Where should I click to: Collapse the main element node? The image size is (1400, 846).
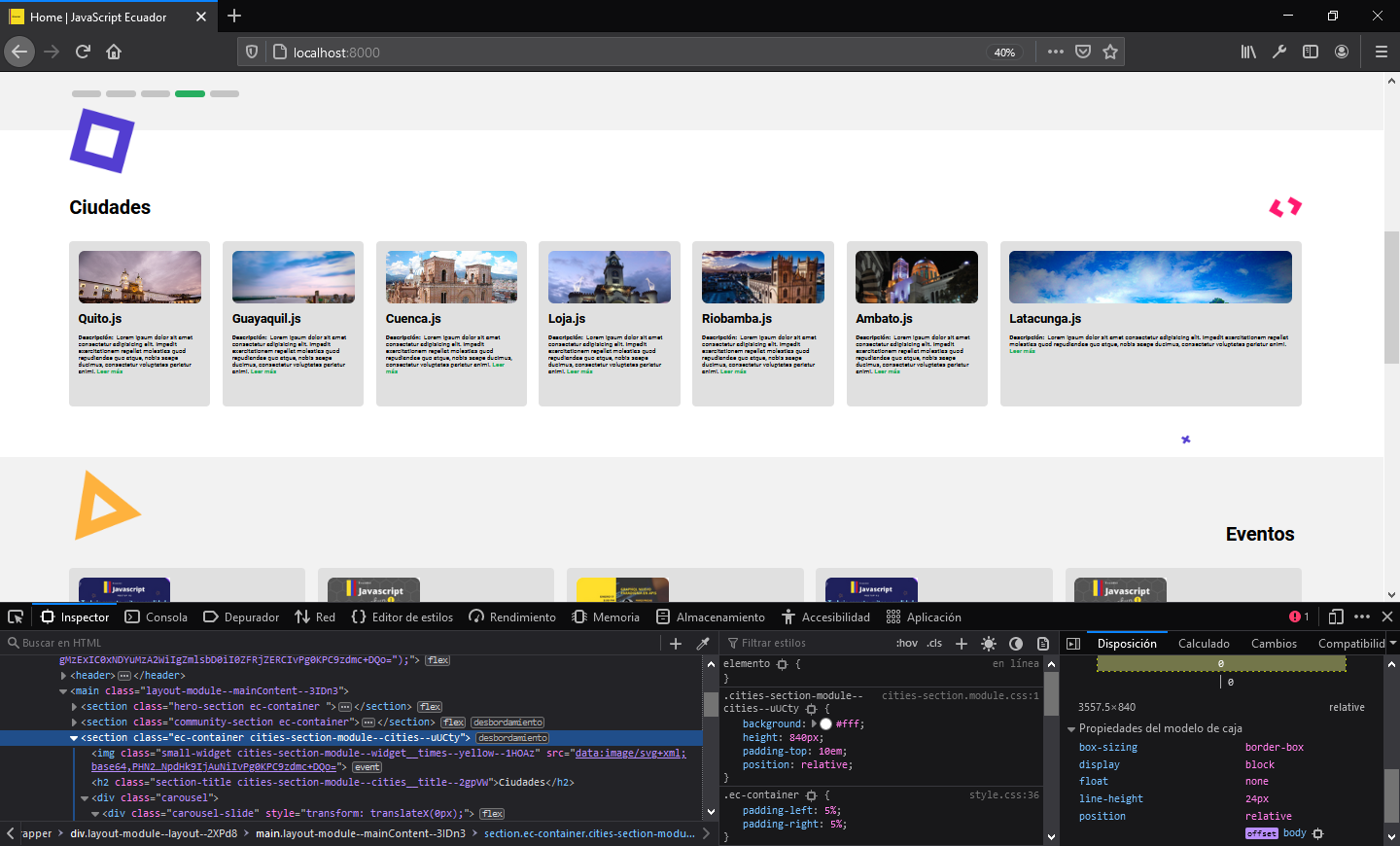pyautogui.click(x=64, y=691)
